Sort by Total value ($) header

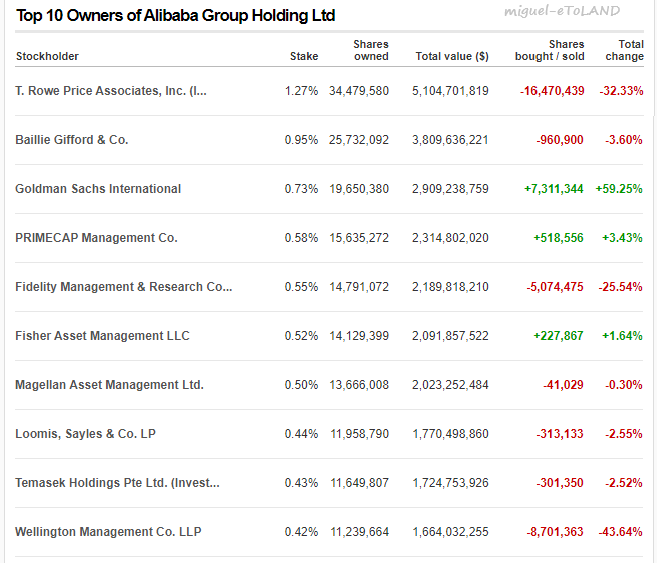(x=452, y=56)
